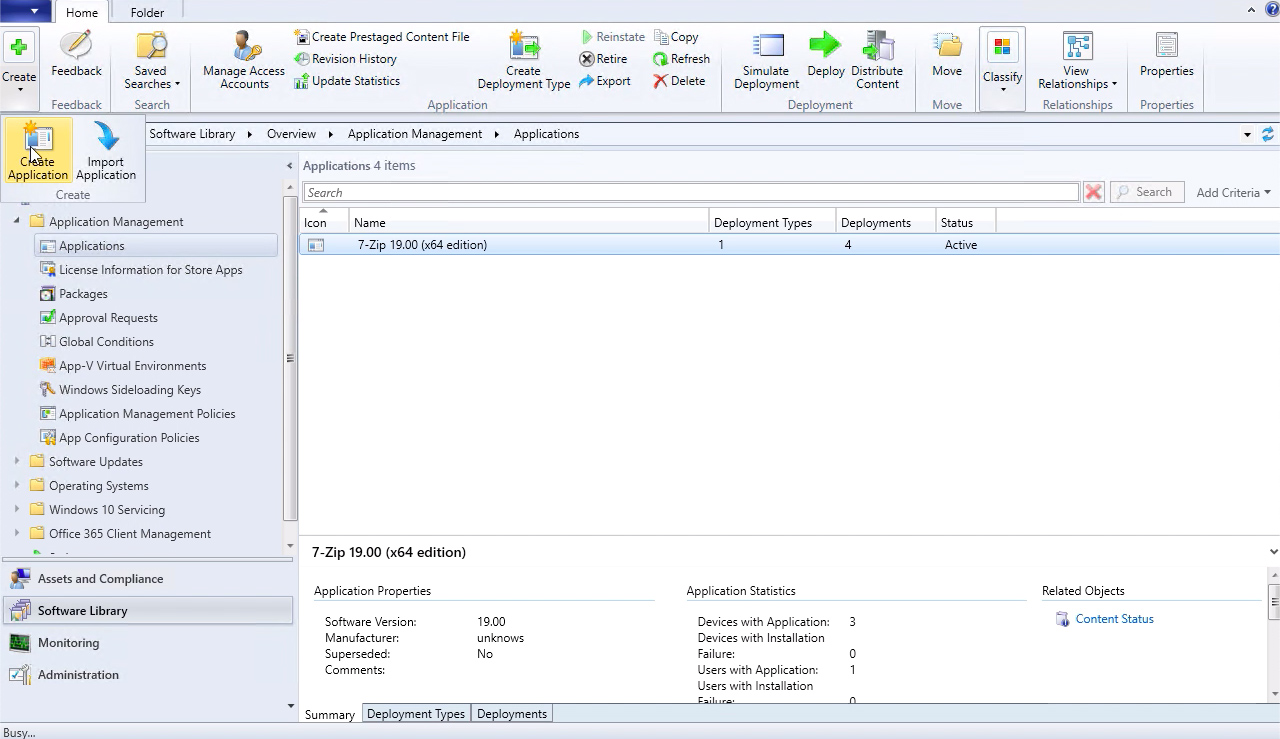Select the Global Conditions node
1280x739 pixels.
pos(96,342)
